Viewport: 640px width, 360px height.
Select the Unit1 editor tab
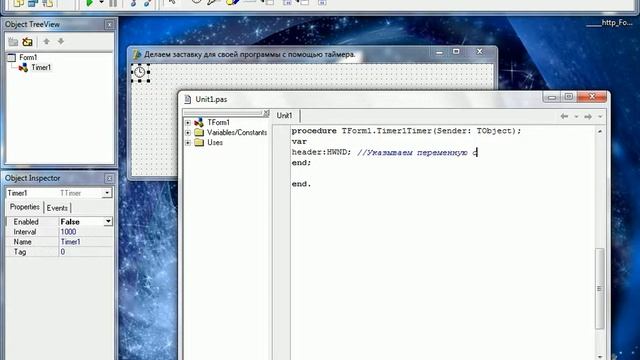click(x=284, y=116)
